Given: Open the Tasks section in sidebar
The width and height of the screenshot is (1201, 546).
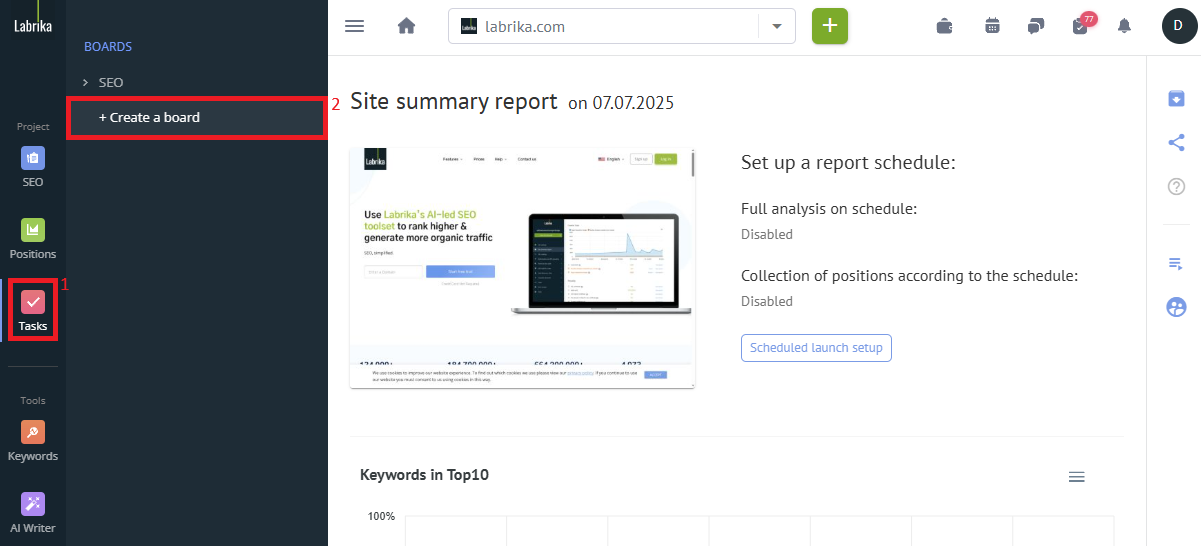Looking at the screenshot, I should click(33, 311).
